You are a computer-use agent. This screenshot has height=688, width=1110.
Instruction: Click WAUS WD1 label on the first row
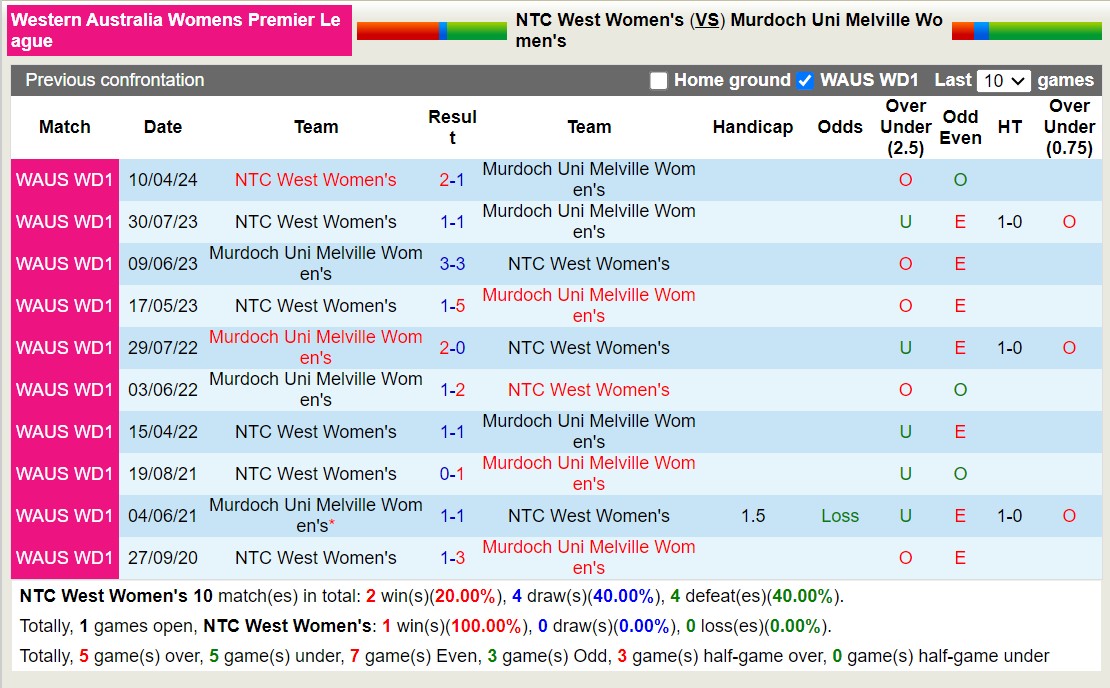64,179
